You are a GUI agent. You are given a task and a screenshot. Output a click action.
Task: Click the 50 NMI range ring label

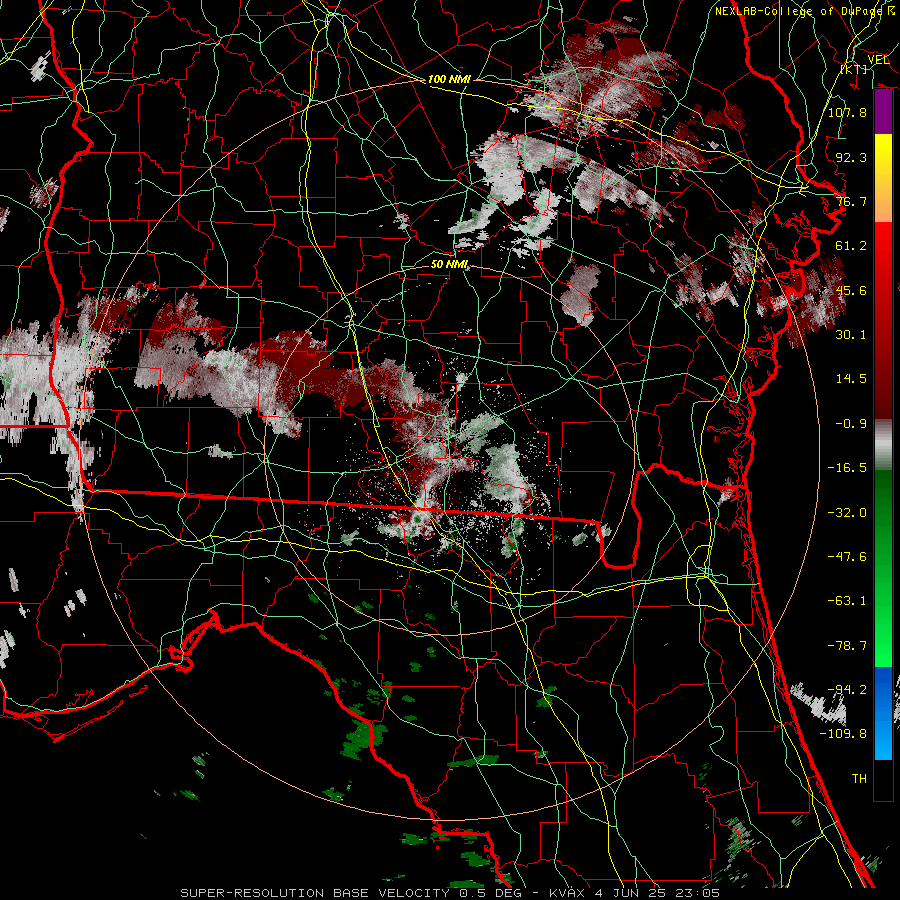[x=449, y=264]
